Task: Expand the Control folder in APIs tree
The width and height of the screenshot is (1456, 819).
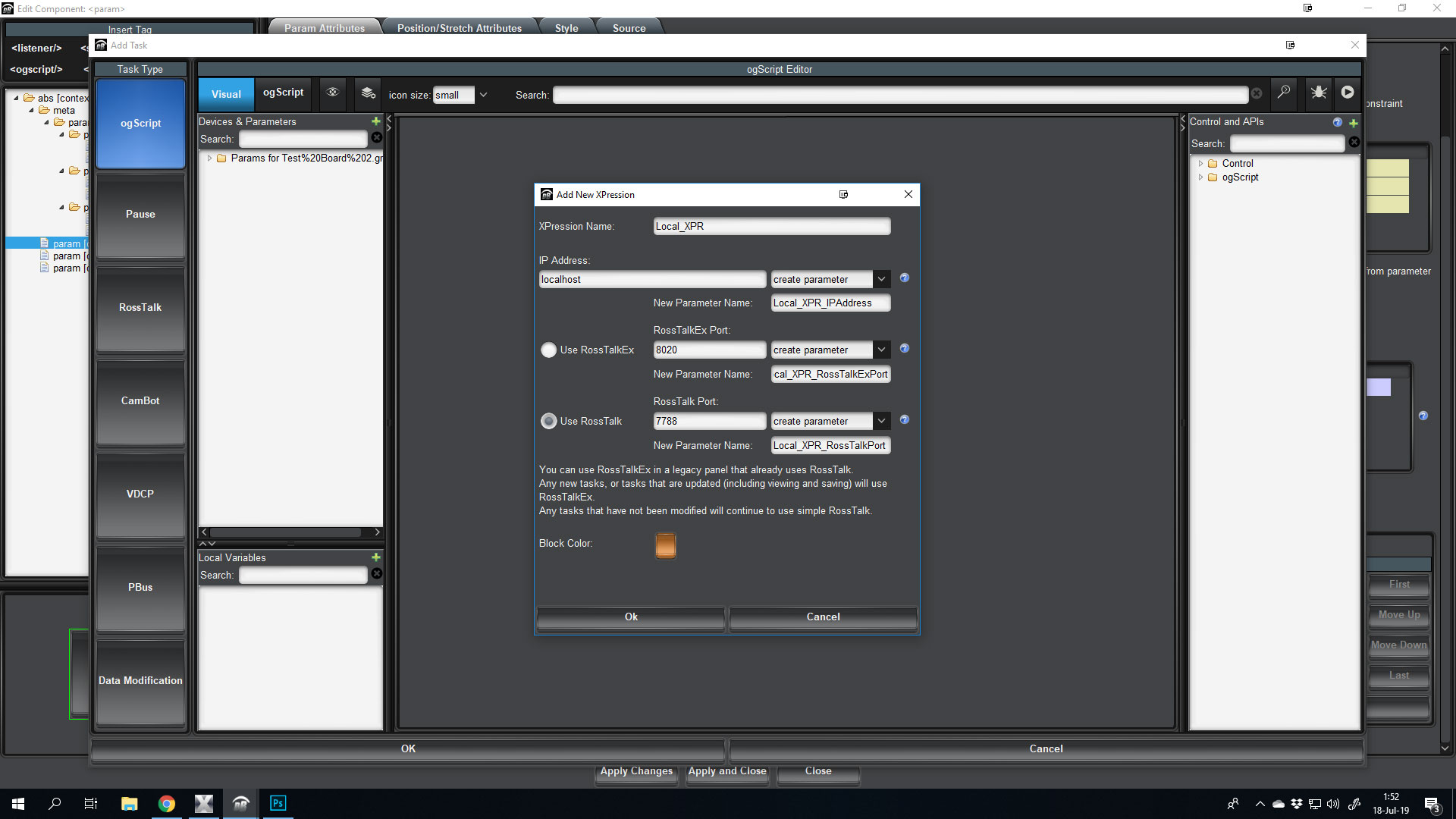Action: tap(1200, 164)
